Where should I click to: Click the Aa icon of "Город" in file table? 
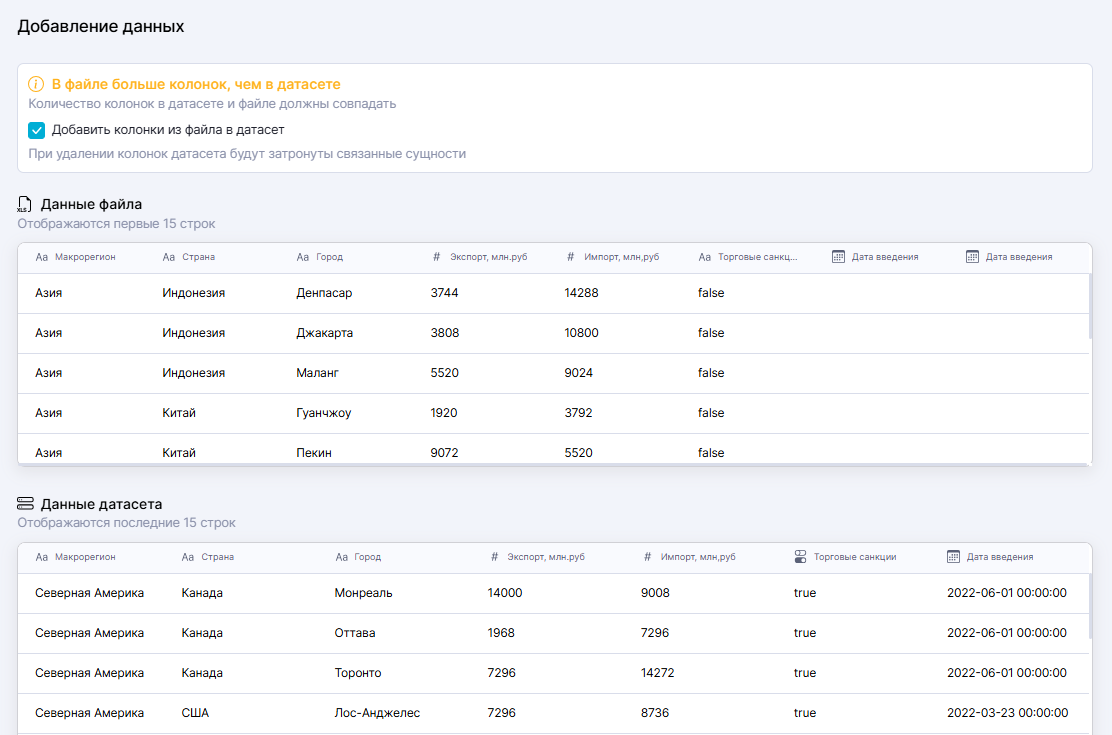click(303, 257)
